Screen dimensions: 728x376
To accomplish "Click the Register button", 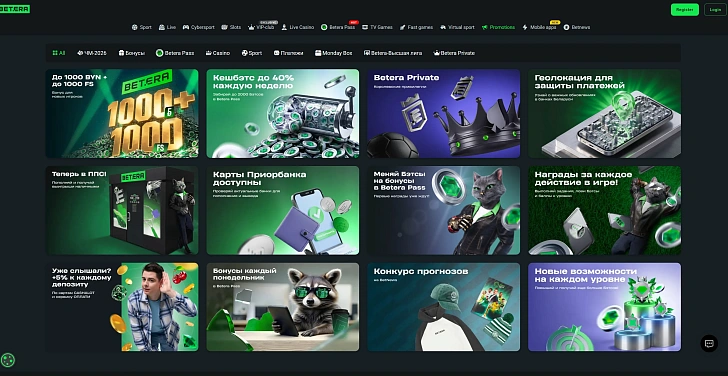I will [x=684, y=9].
